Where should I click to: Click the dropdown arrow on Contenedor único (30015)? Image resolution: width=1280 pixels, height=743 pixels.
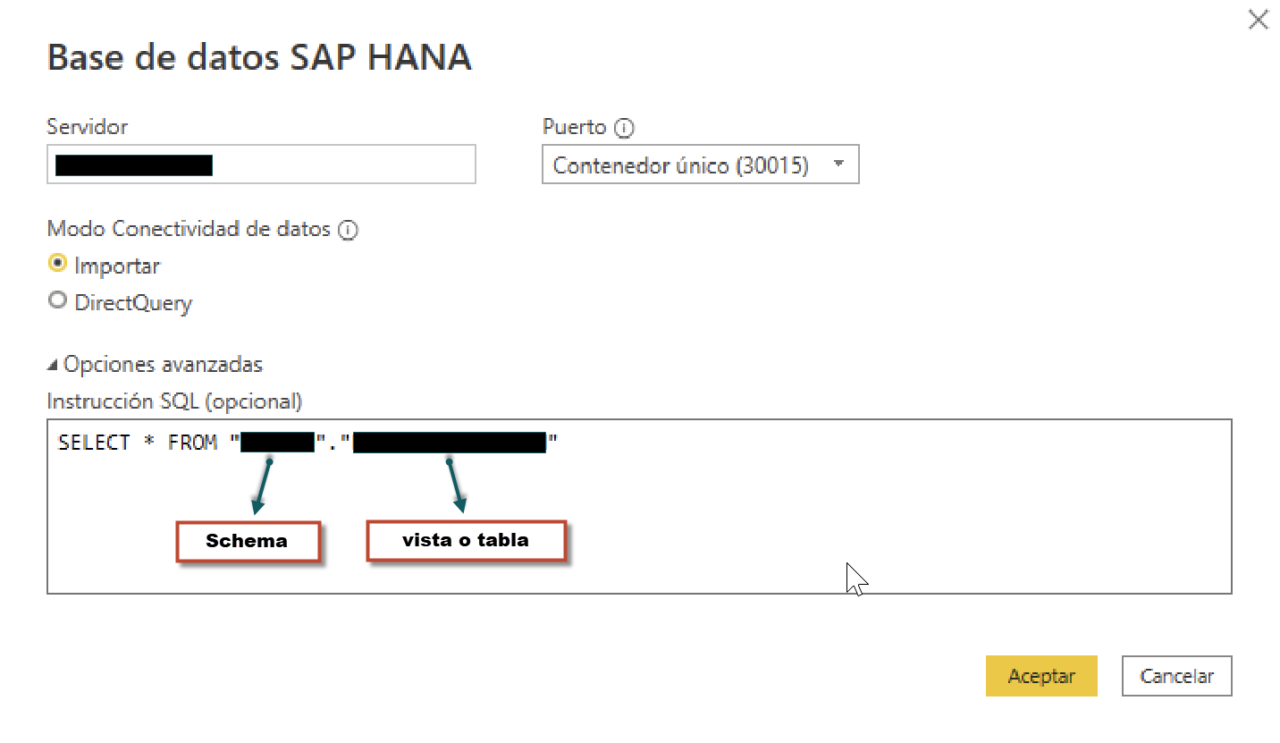pyautogui.click(x=840, y=164)
